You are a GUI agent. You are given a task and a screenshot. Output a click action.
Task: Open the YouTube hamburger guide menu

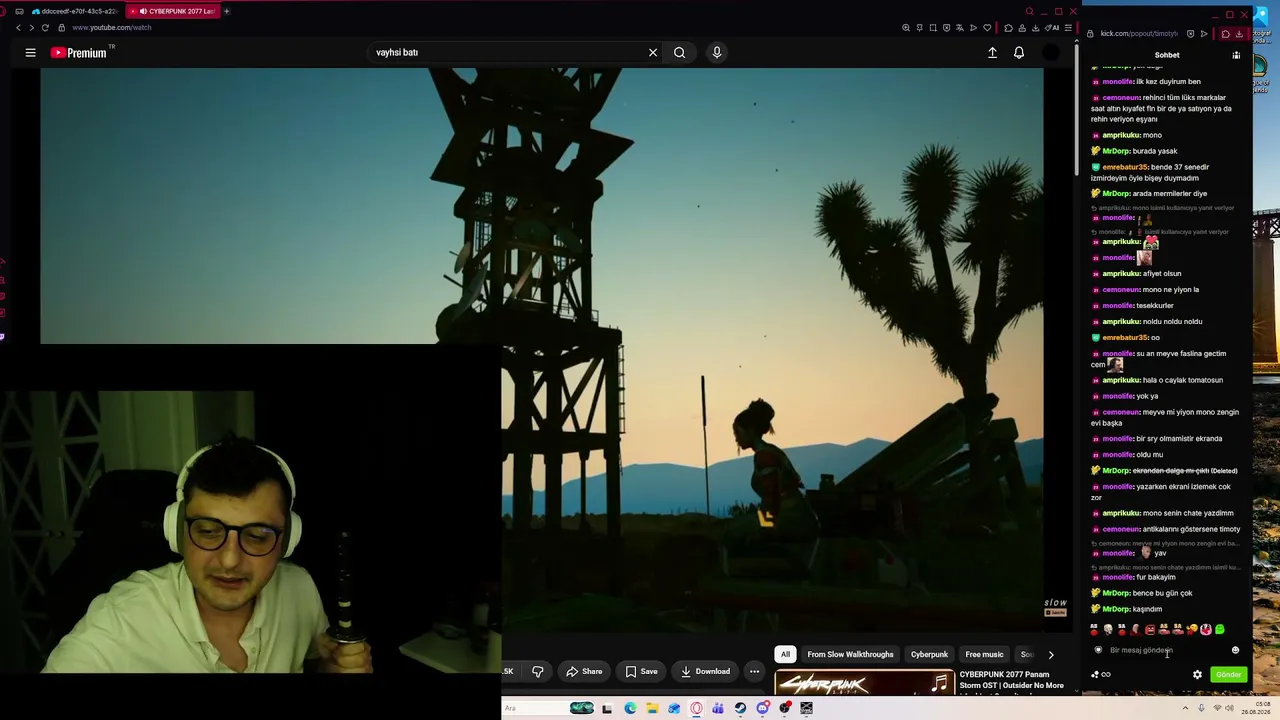[x=30, y=53]
